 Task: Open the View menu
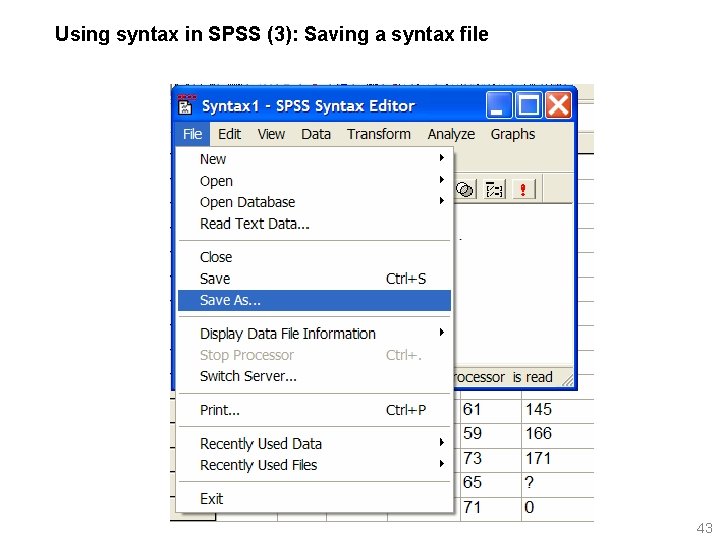click(x=271, y=134)
